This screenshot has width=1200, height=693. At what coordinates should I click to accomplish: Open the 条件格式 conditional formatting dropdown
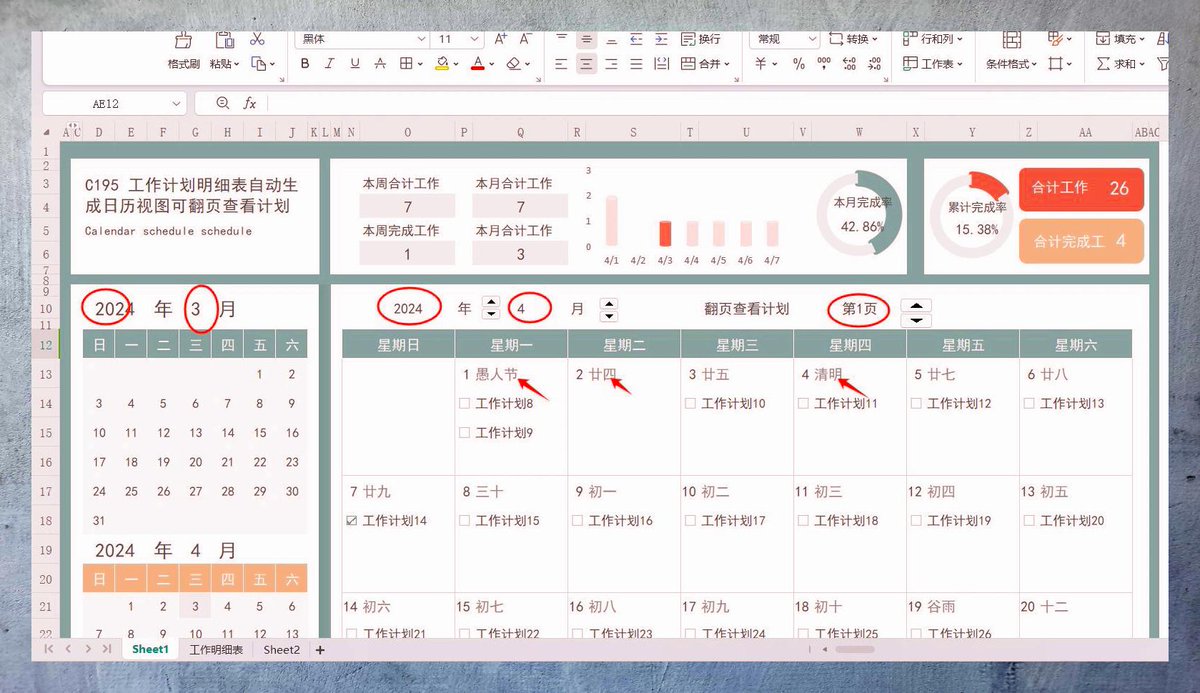point(1012,63)
